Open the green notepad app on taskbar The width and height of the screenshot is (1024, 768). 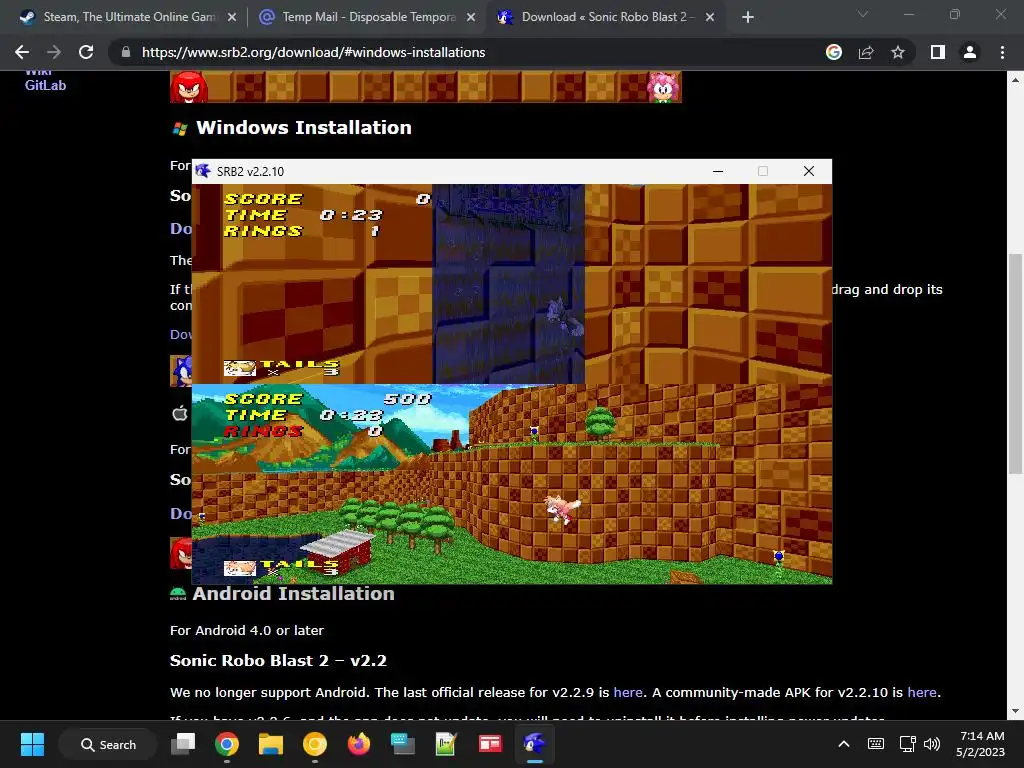pyautogui.click(x=446, y=744)
